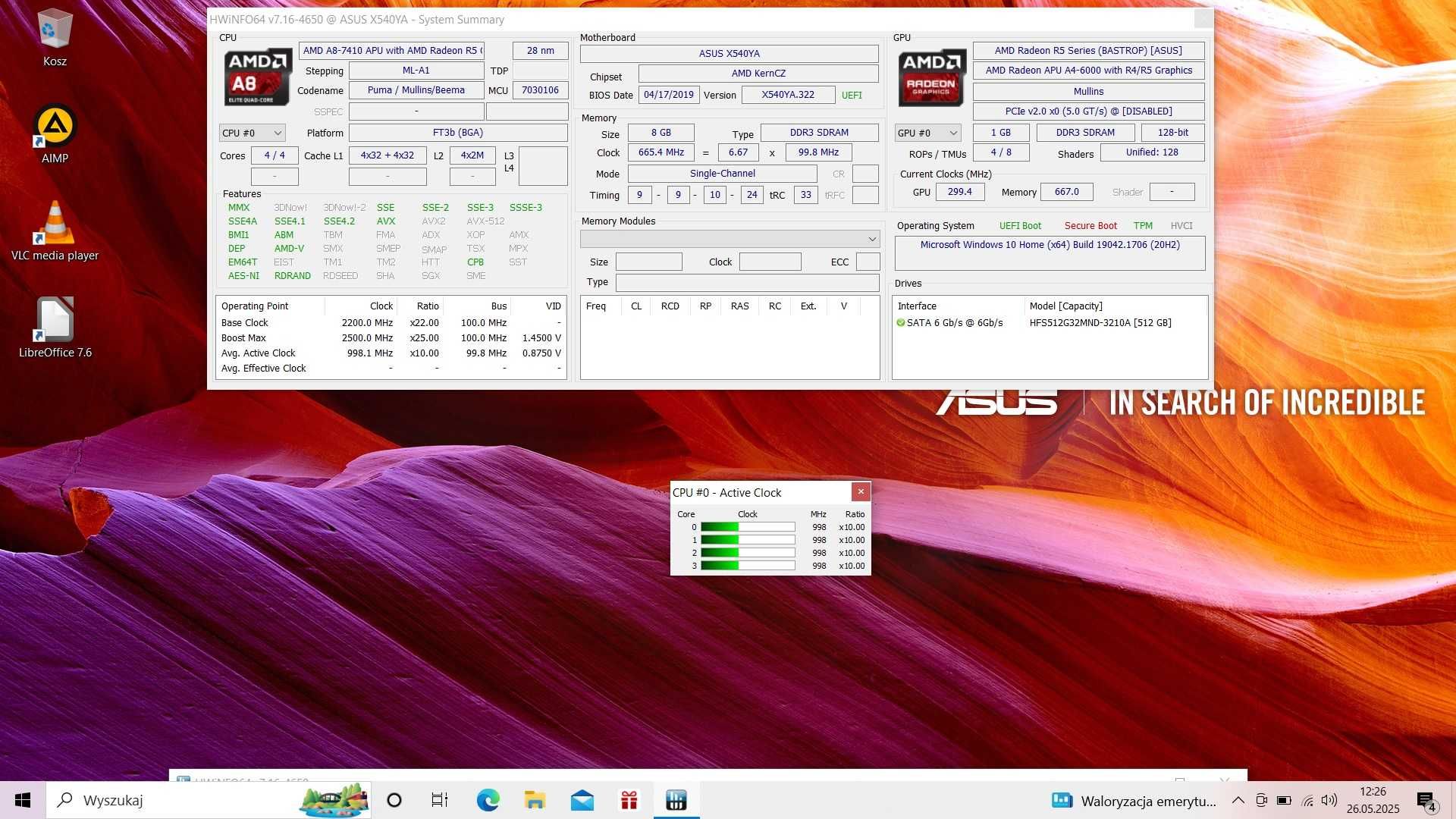Click the 665.4 MHz memory clock field
The image size is (1456, 819).
pos(661,152)
